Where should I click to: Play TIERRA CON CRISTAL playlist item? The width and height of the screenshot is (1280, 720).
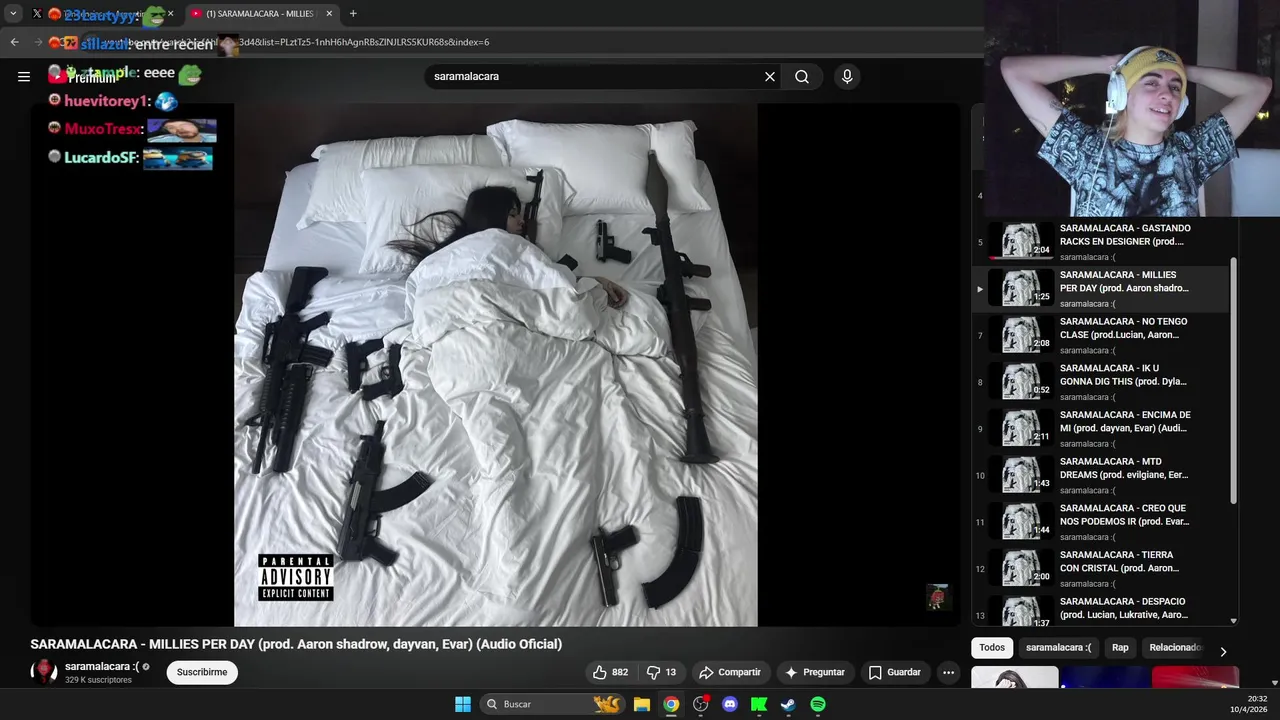click(x=1100, y=568)
